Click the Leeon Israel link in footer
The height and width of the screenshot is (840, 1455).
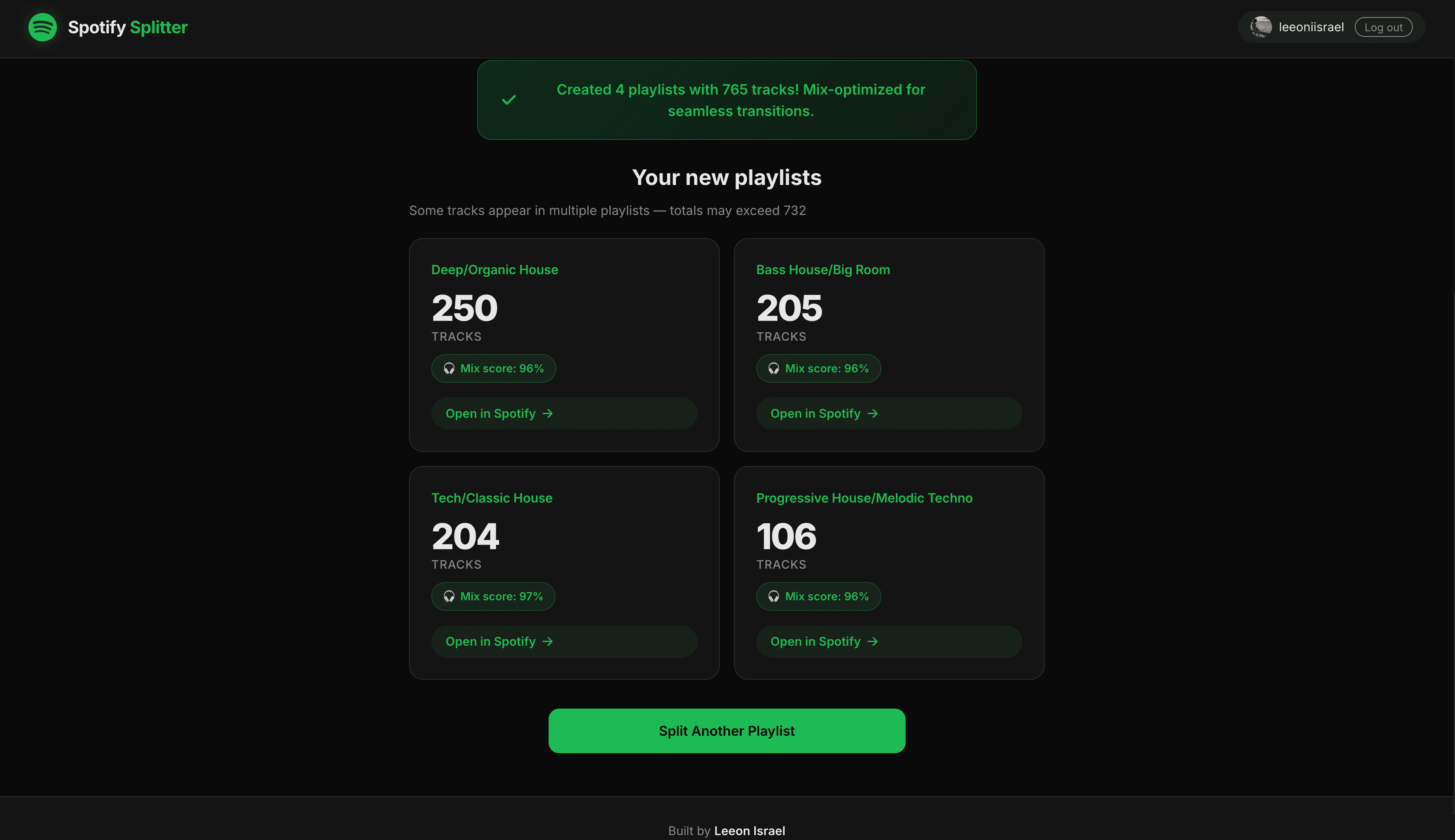[750, 830]
